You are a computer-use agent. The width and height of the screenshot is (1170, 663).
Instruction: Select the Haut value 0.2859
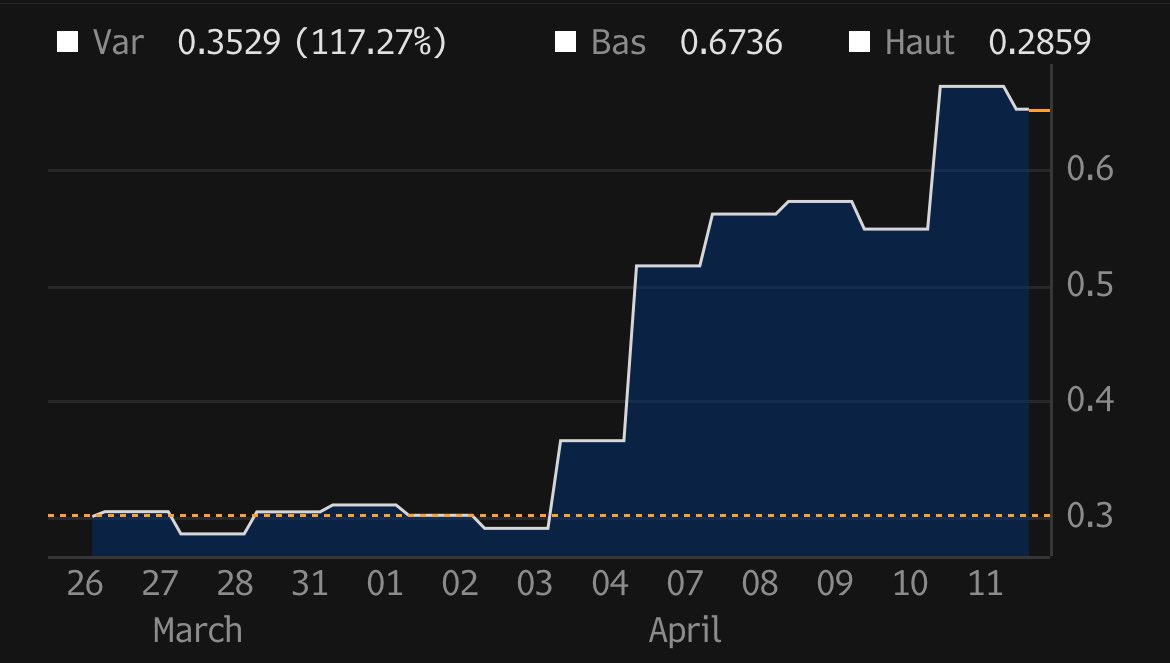pyautogui.click(x=1039, y=43)
